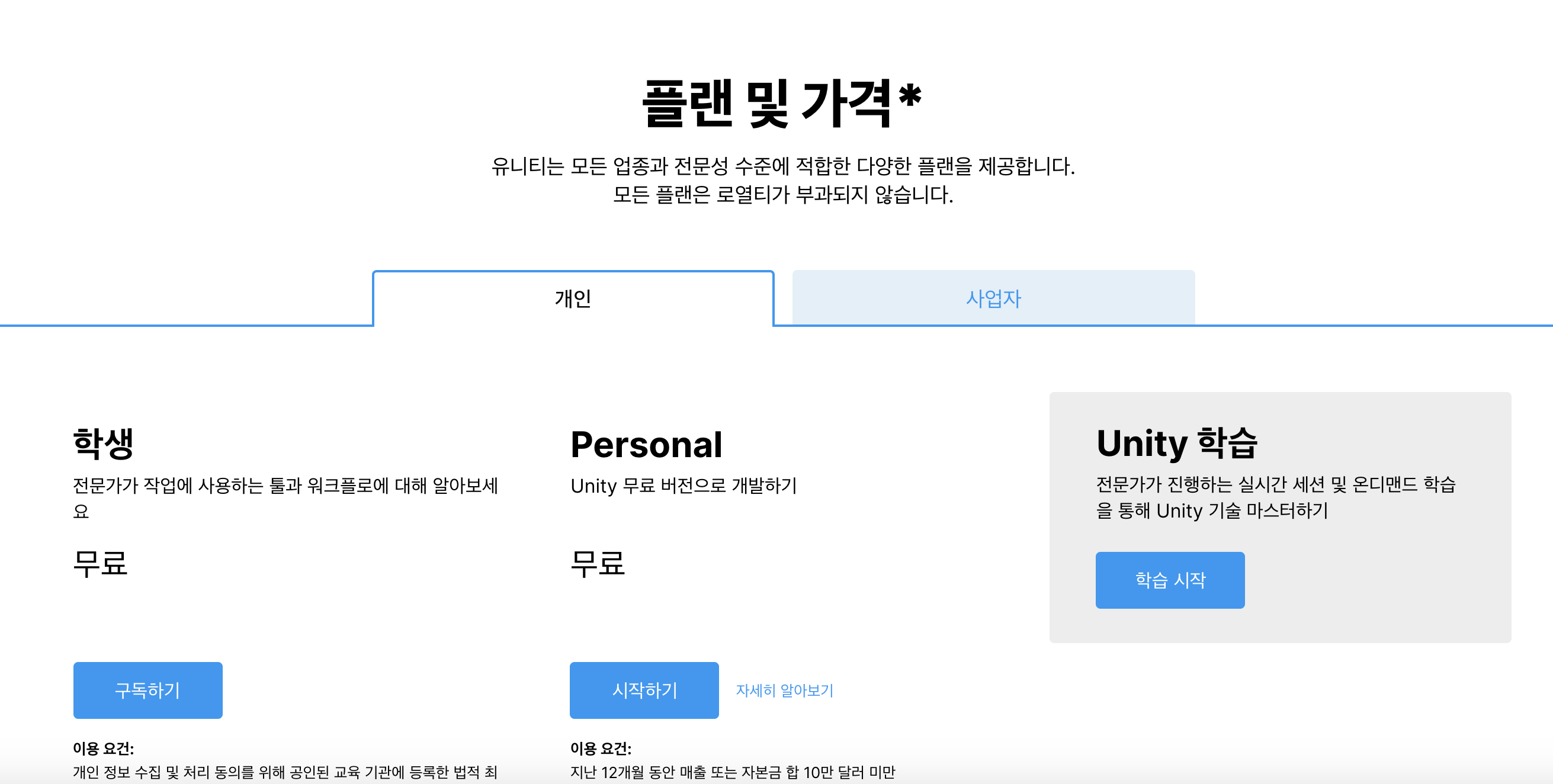This screenshot has height=784, width=1553.
Task: Click the subtitle starting with 유니티는 모든 업종
Action: tap(782, 166)
